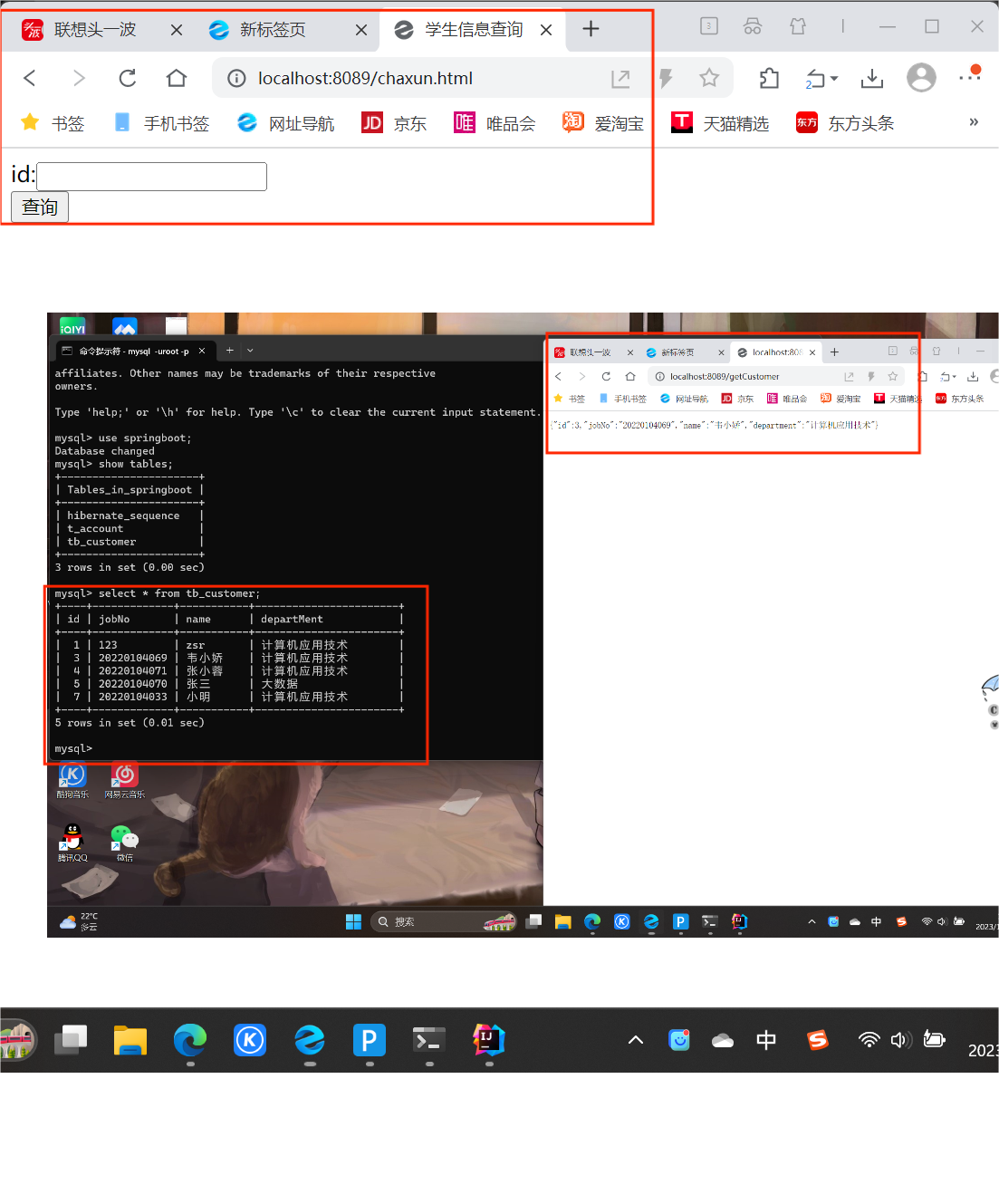Open the 书签 bookmarks folder

(x=53, y=123)
